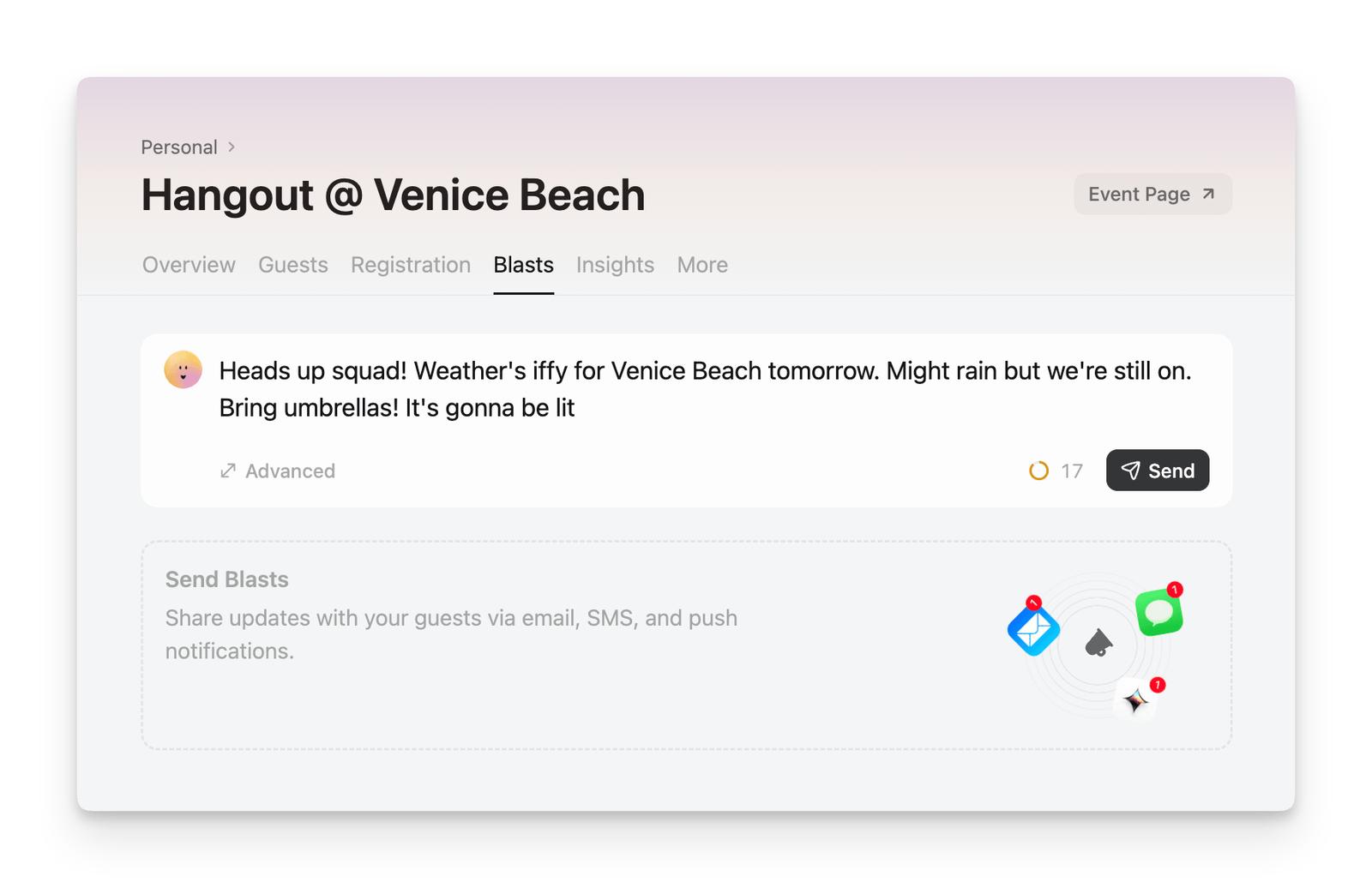1372x888 pixels.
Task: Expand the breadcrumb chevron after Personal
Action: pyautogui.click(x=232, y=147)
